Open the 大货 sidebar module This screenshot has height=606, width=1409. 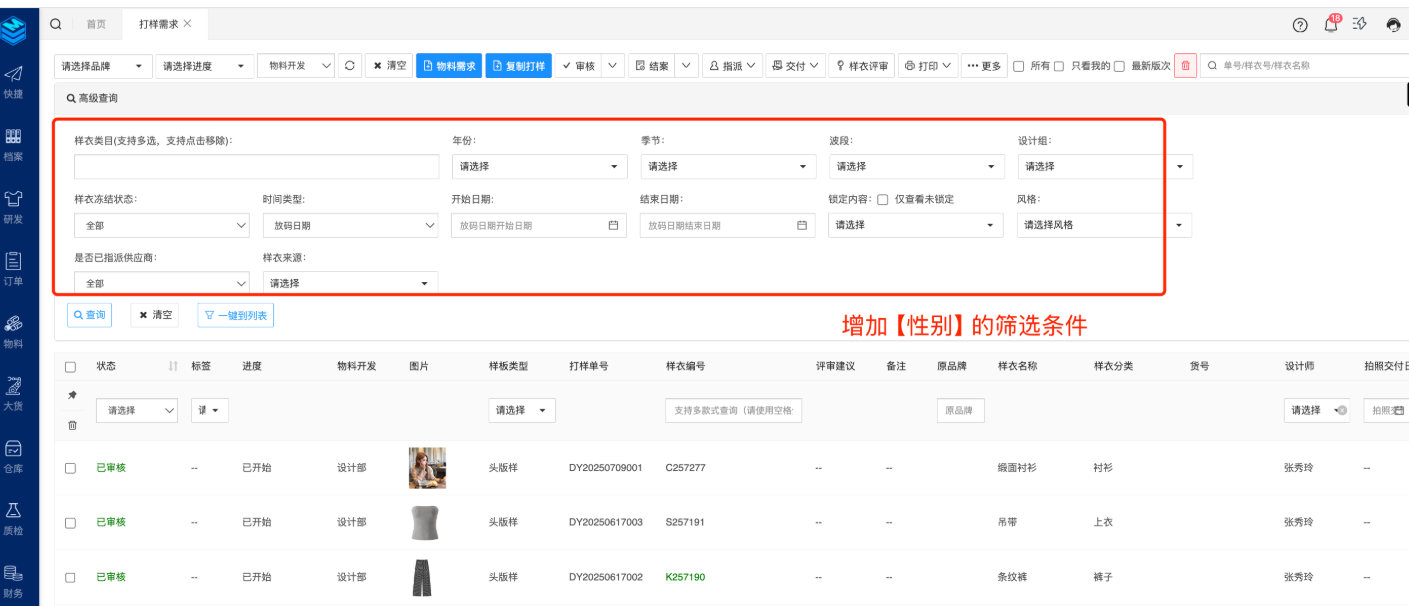(x=14, y=392)
